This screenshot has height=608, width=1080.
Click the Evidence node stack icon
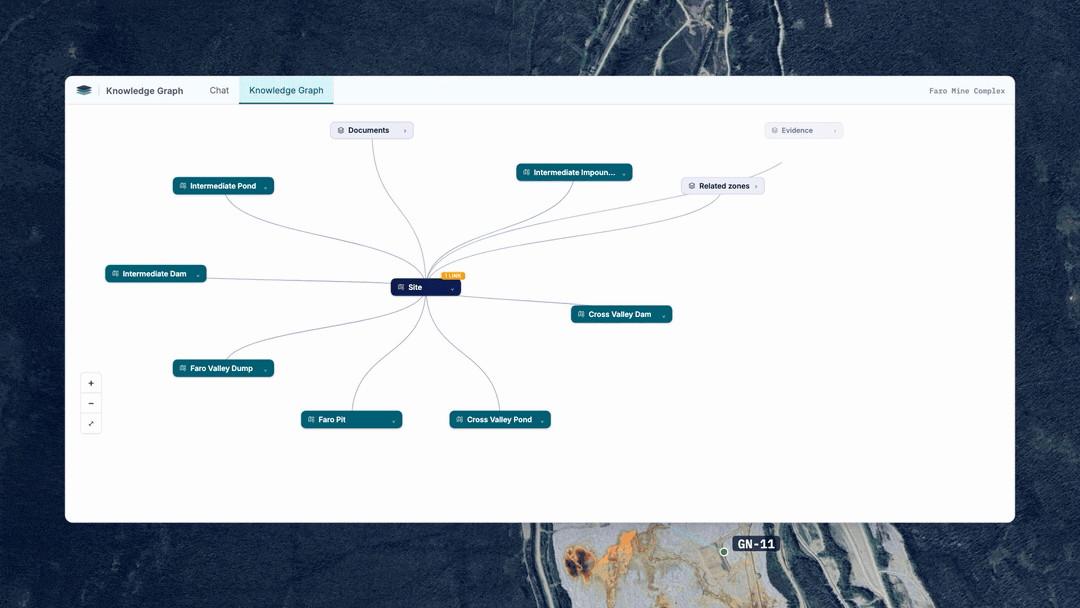point(774,130)
